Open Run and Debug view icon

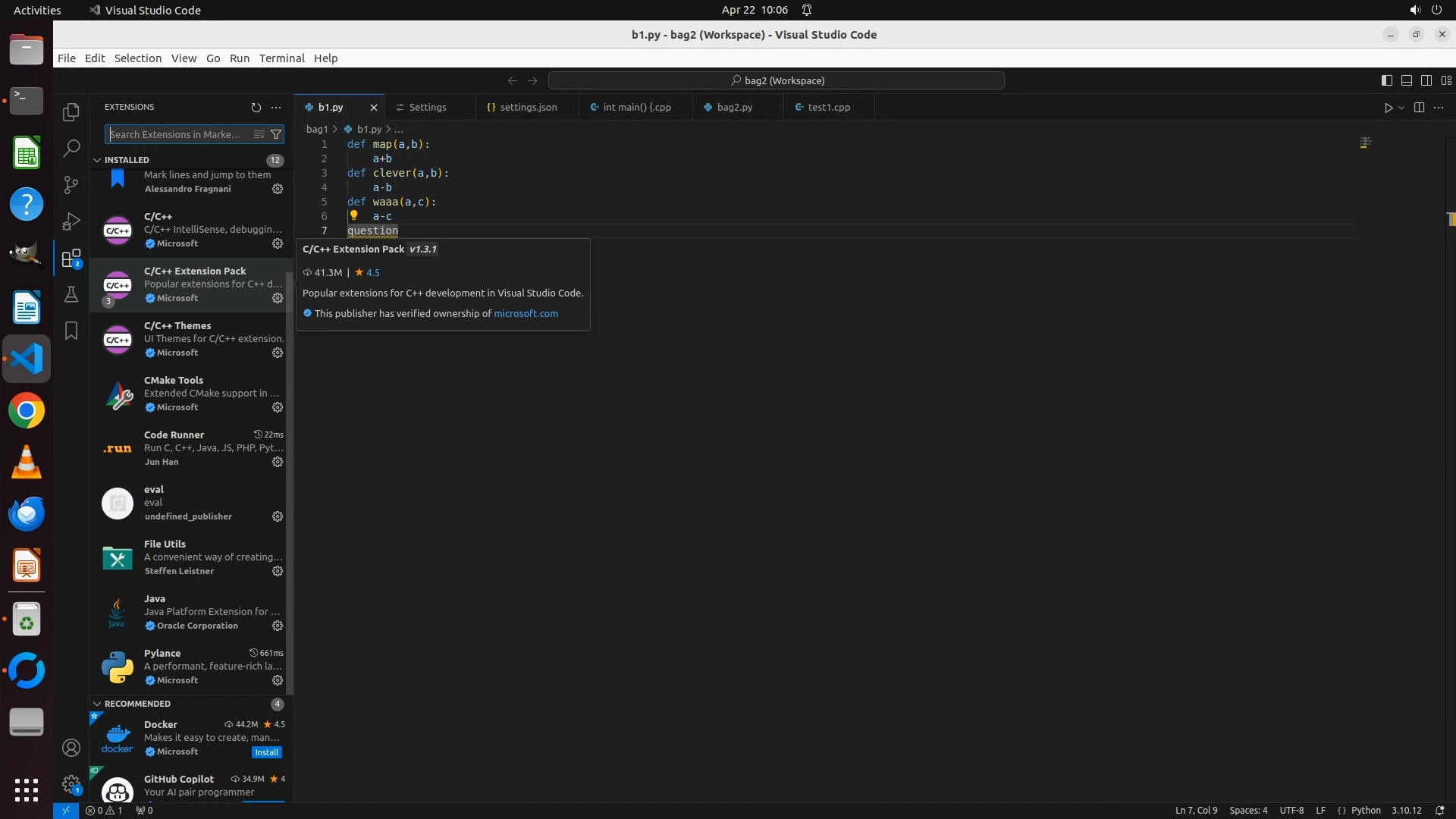click(x=71, y=221)
